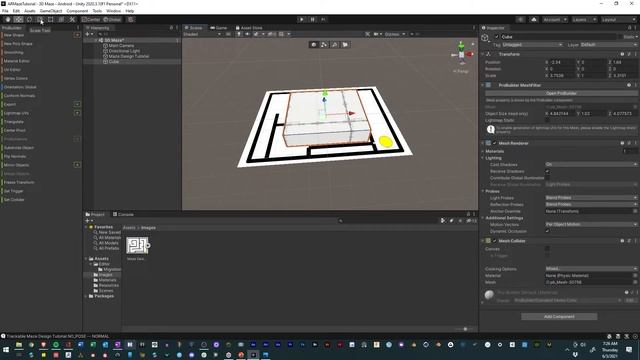Toggle Mesh Collider Convex checkbox
The width and height of the screenshot is (640, 360).
tap(547, 249)
